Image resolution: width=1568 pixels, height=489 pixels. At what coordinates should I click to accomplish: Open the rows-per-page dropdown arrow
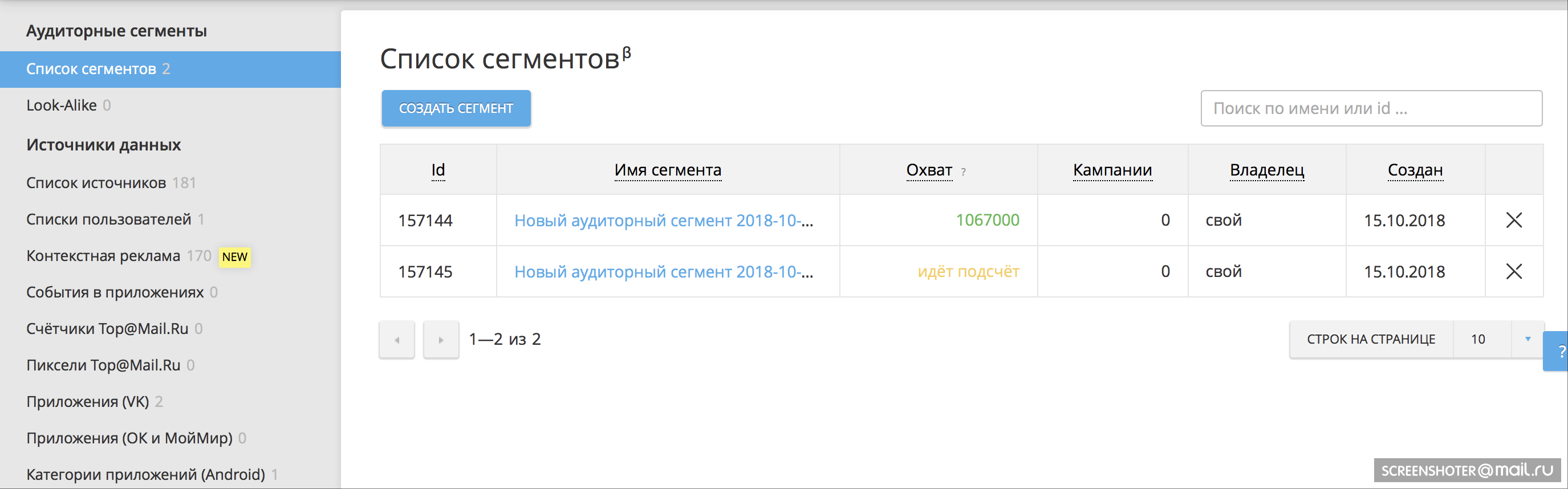tap(1527, 339)
